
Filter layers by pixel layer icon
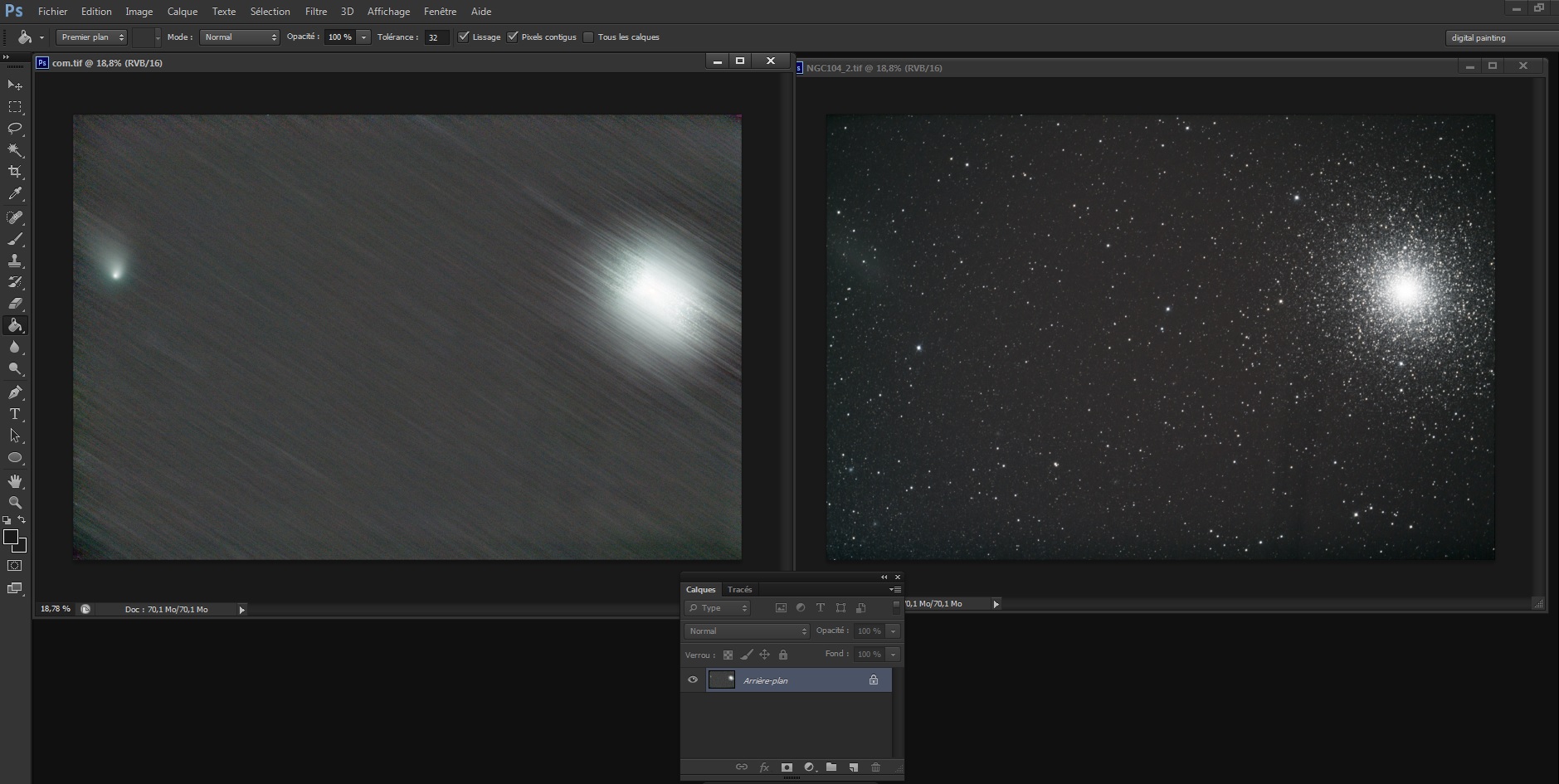(781, 607)
